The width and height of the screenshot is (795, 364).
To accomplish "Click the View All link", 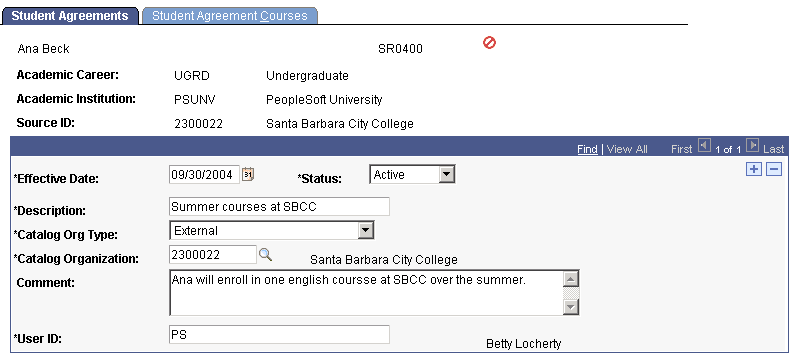I will tap(627, 149).
